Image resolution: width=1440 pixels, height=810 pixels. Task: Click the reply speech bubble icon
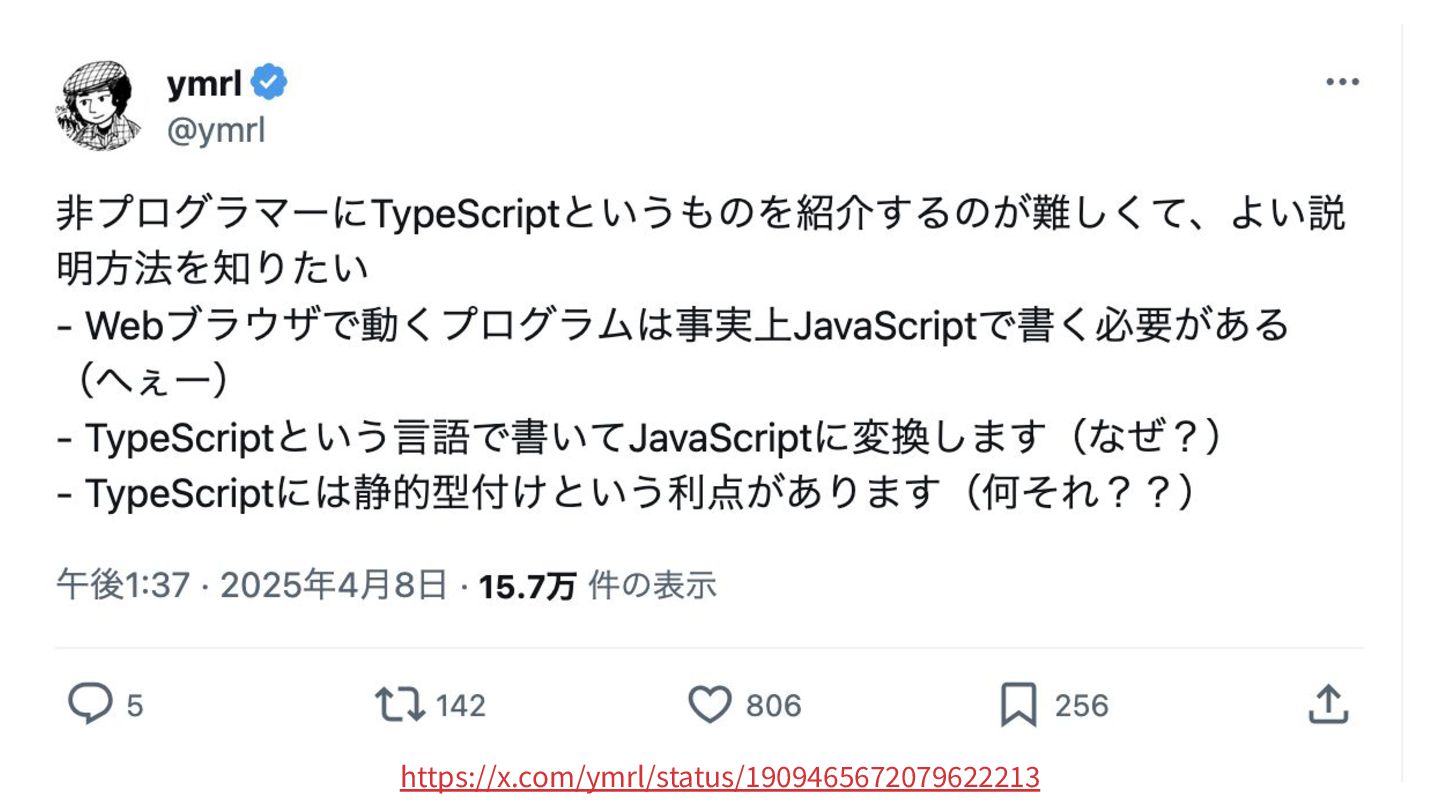coord(90,704)
